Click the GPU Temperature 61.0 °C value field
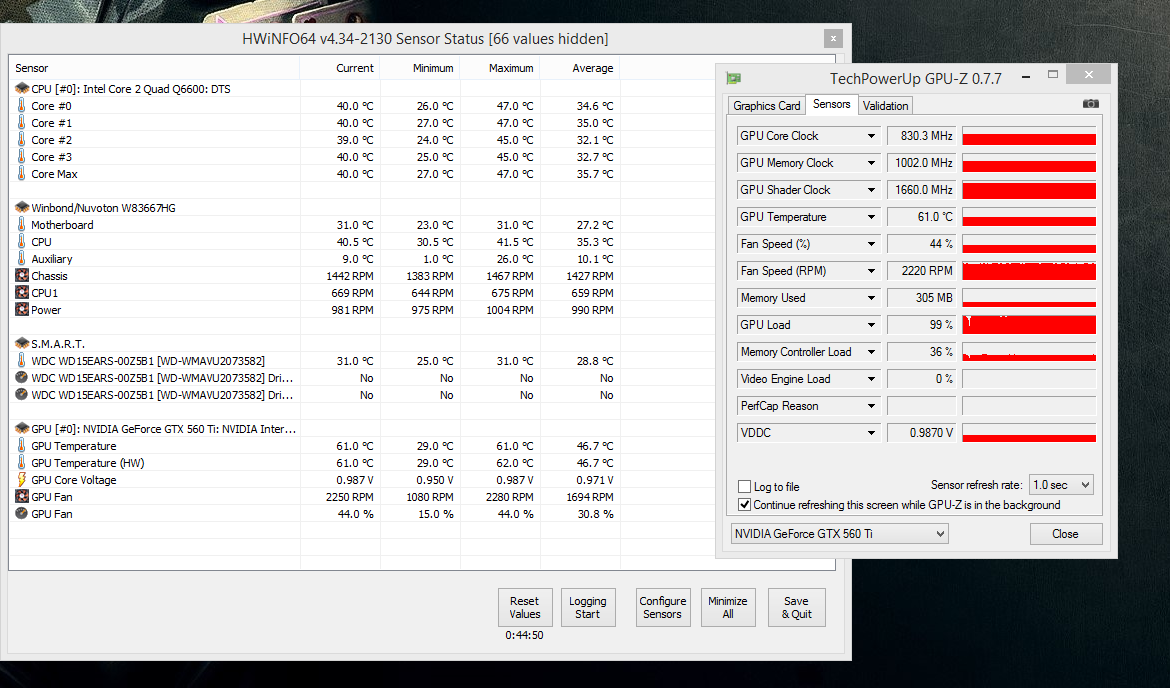The width and height of the screenshot is (1170, 688). point(922,217)
